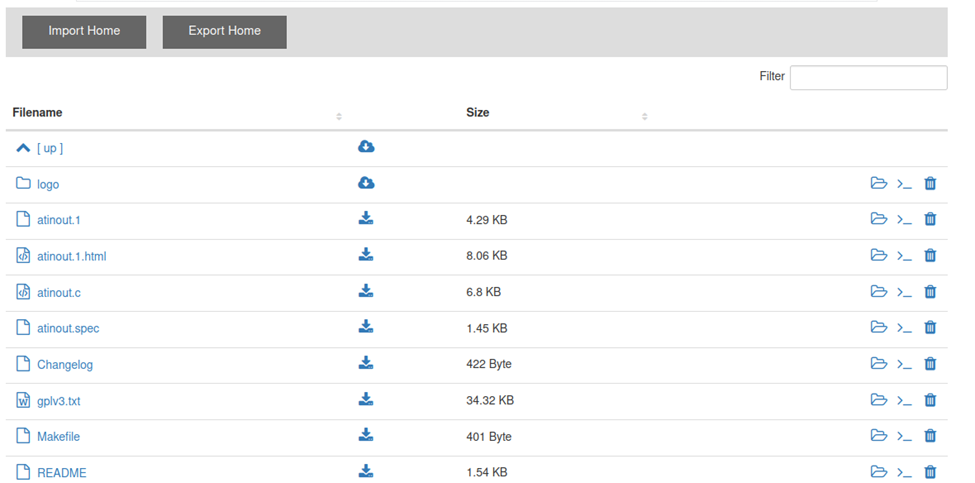The image size is (975, 483).
Task: Click folder-open icon for atinout.spec
Action: coord(878,326)
